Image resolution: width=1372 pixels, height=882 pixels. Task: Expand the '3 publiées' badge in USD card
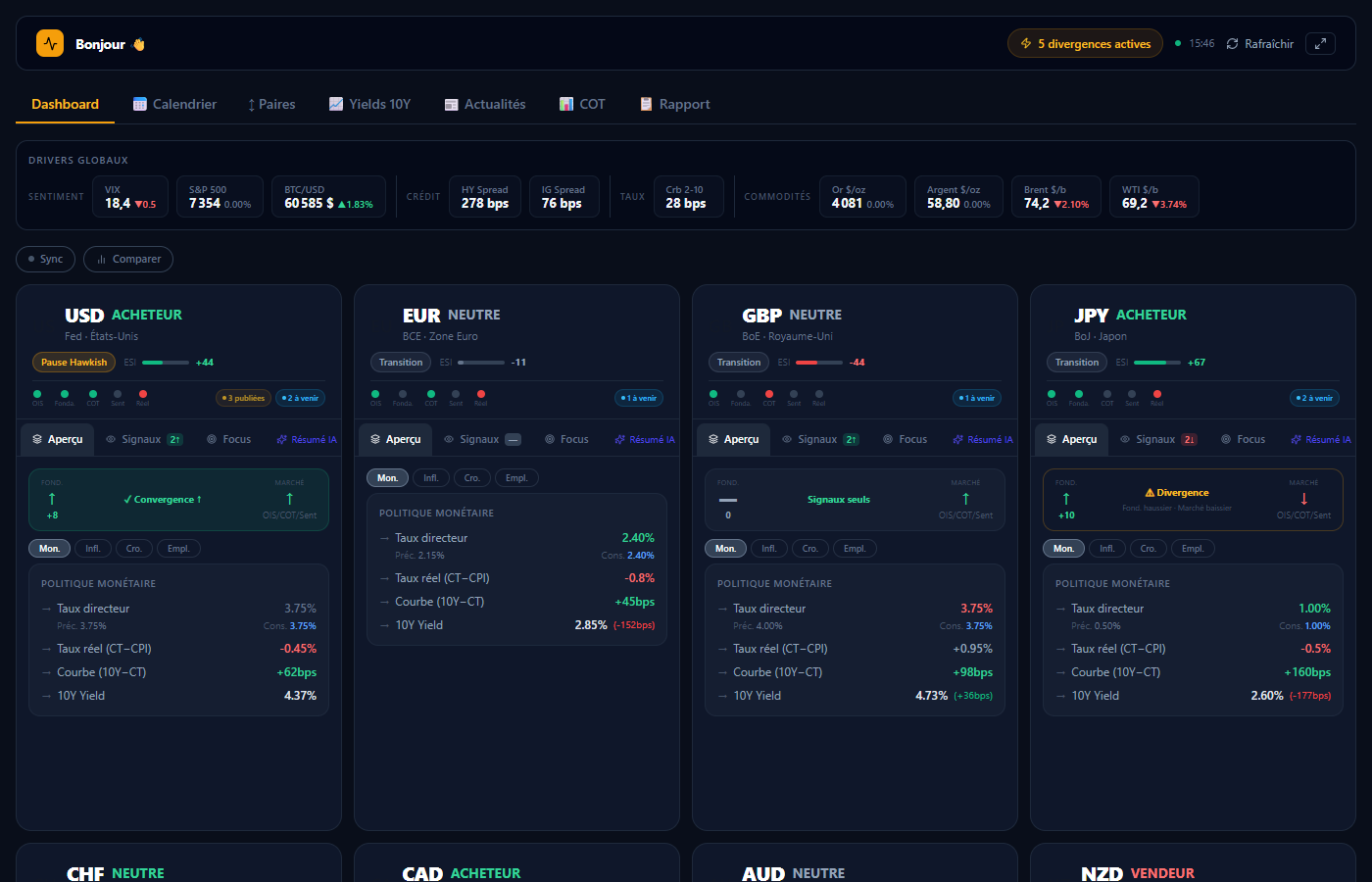pos(243,398)
